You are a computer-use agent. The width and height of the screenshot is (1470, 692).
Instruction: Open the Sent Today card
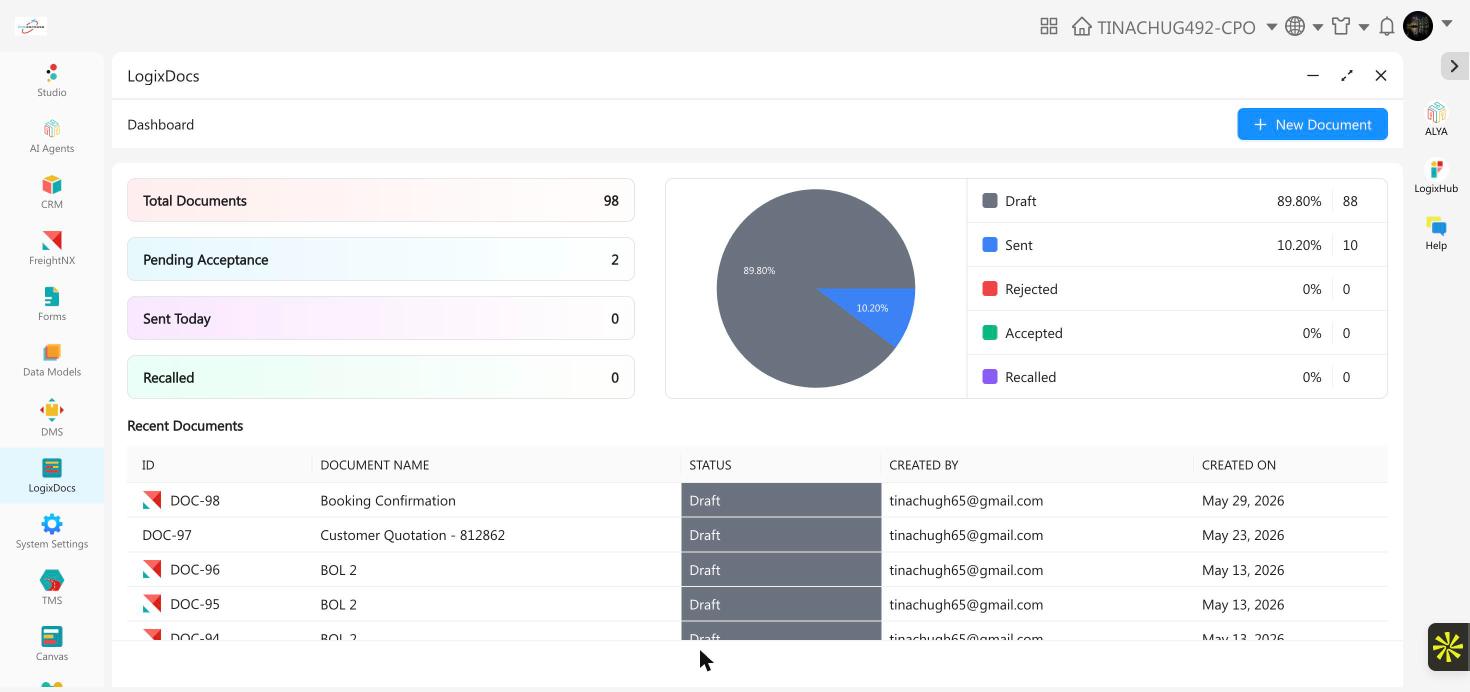coord(381,318)
